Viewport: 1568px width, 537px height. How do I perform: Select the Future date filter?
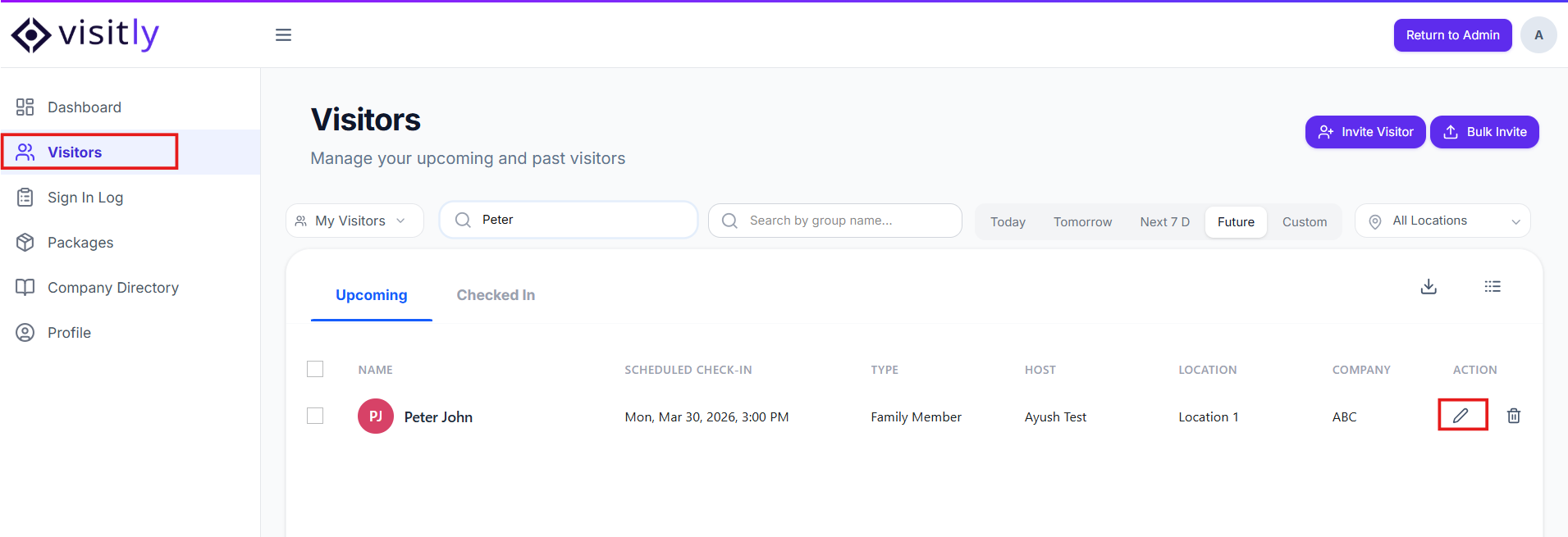pyautogui.click(x=1236, y=222)
